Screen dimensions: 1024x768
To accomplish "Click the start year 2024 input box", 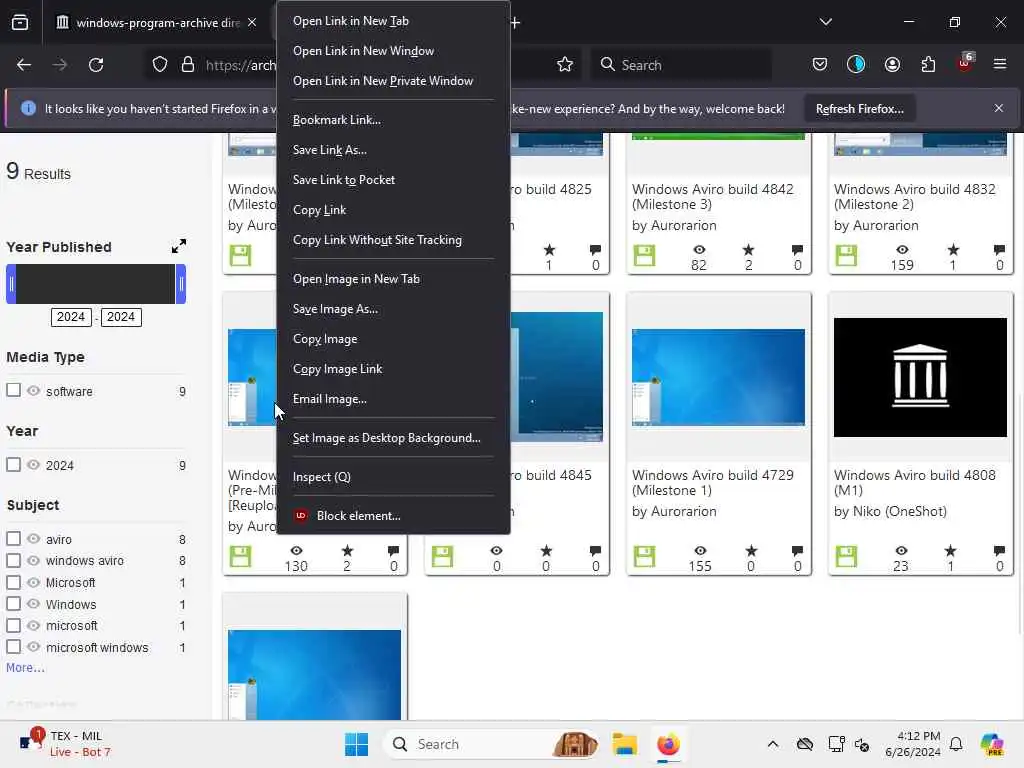I will click(x=71, y=317).
